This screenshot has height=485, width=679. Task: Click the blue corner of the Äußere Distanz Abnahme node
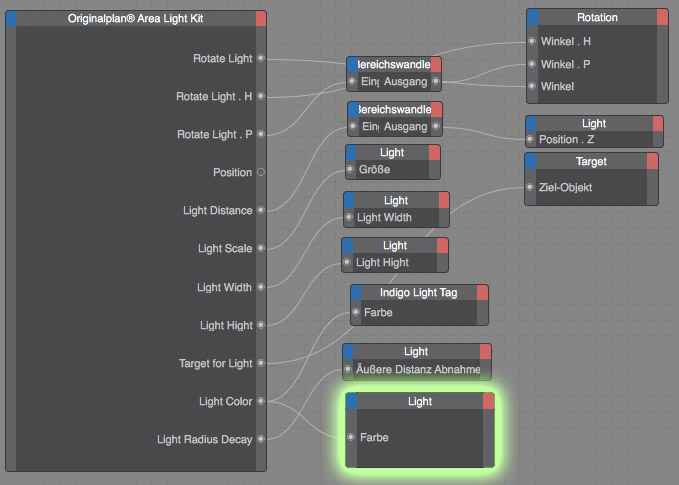[x=348, y=351]
